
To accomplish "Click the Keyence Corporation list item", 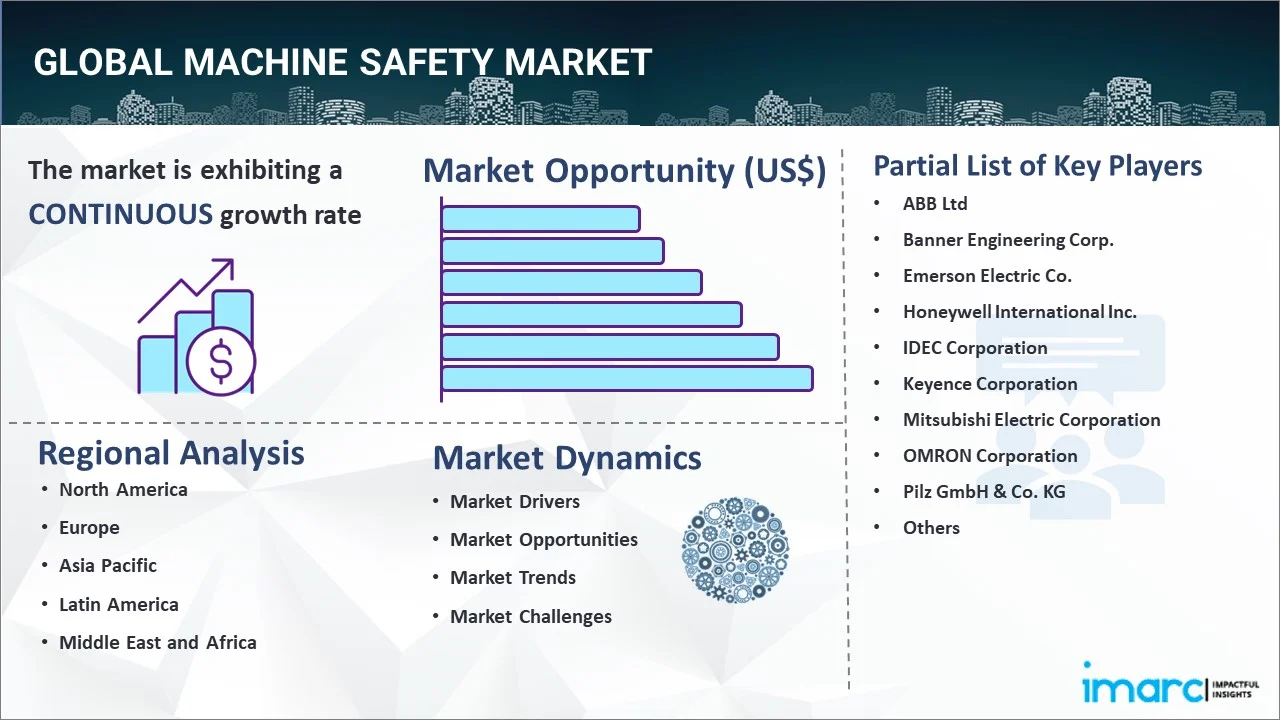I will coord(990,384).
